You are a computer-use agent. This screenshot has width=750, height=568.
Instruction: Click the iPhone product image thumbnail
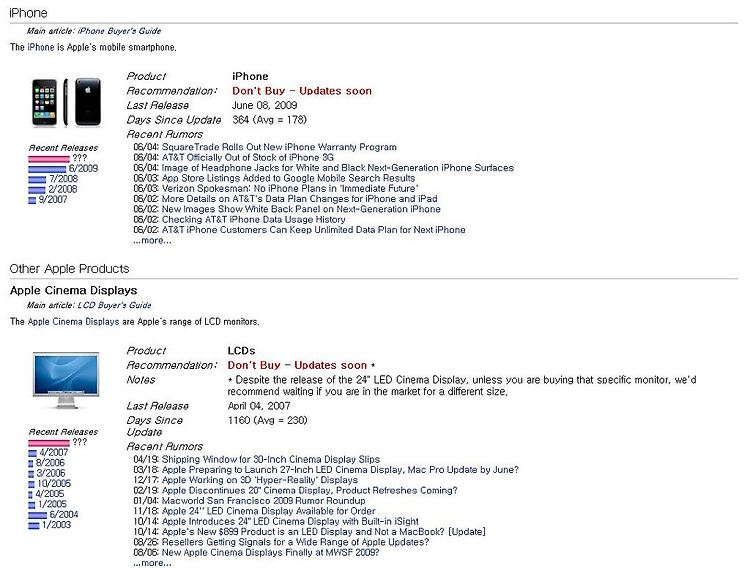66,102
